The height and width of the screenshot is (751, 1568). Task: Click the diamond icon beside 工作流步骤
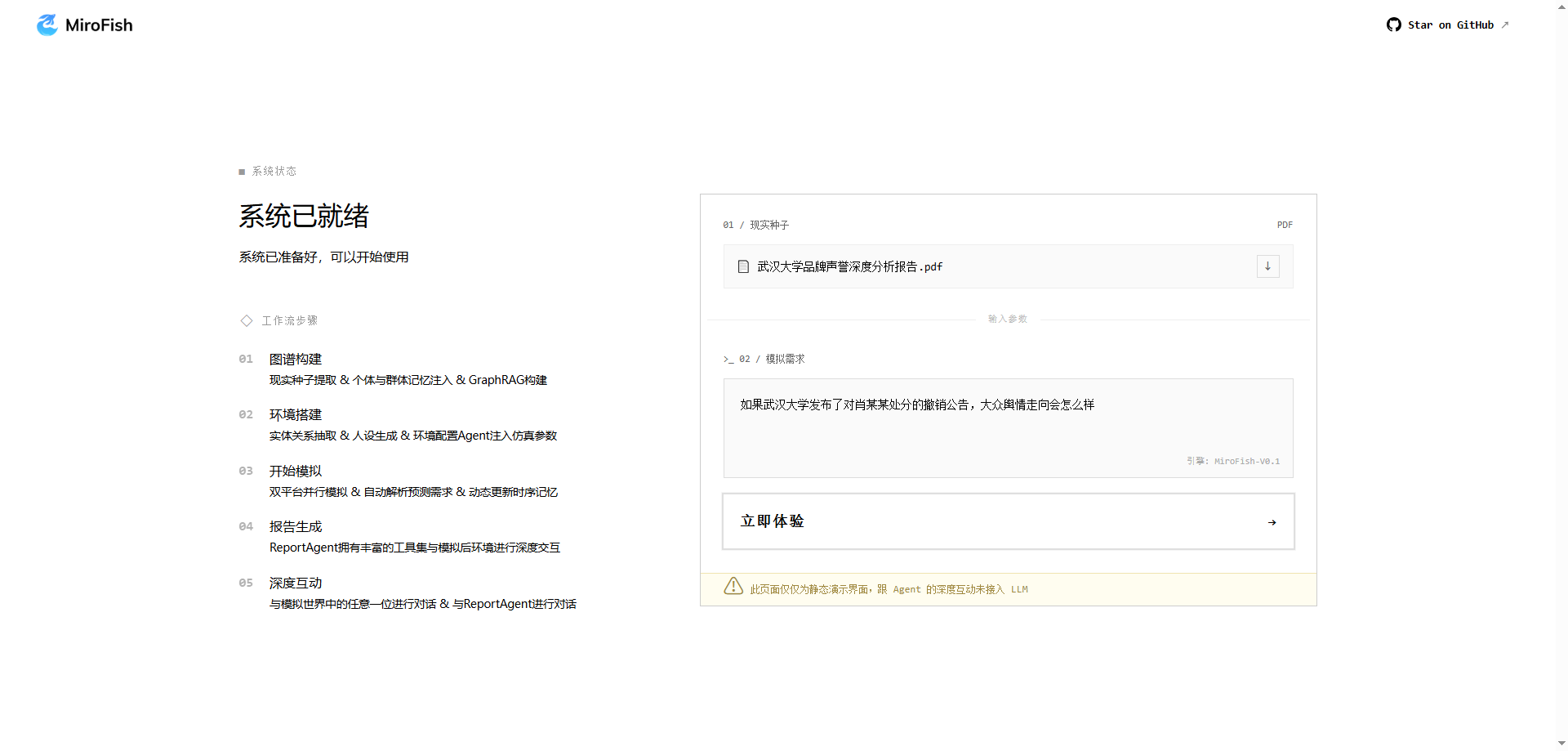pyautogui.click(x=247, y=320)
